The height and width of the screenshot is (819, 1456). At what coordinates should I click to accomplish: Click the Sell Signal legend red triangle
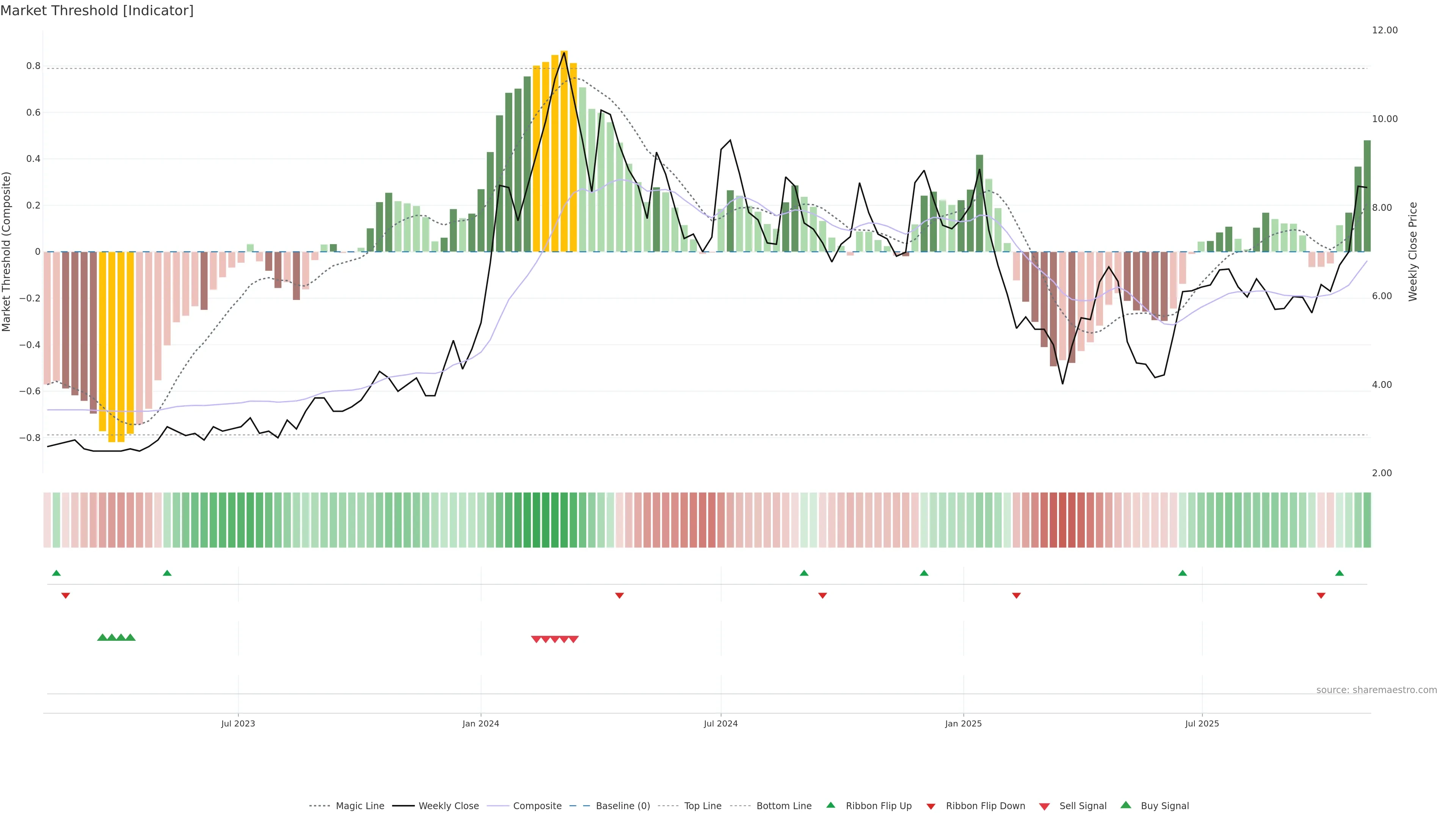1044,806
